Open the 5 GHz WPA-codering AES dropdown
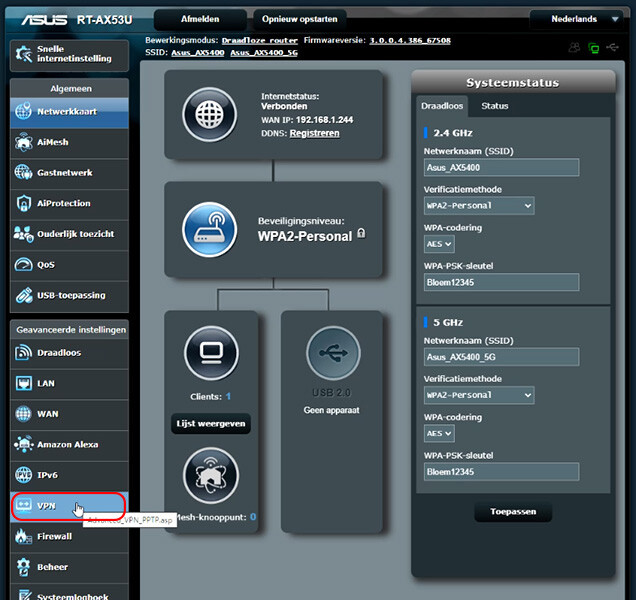 coord(439,434)
